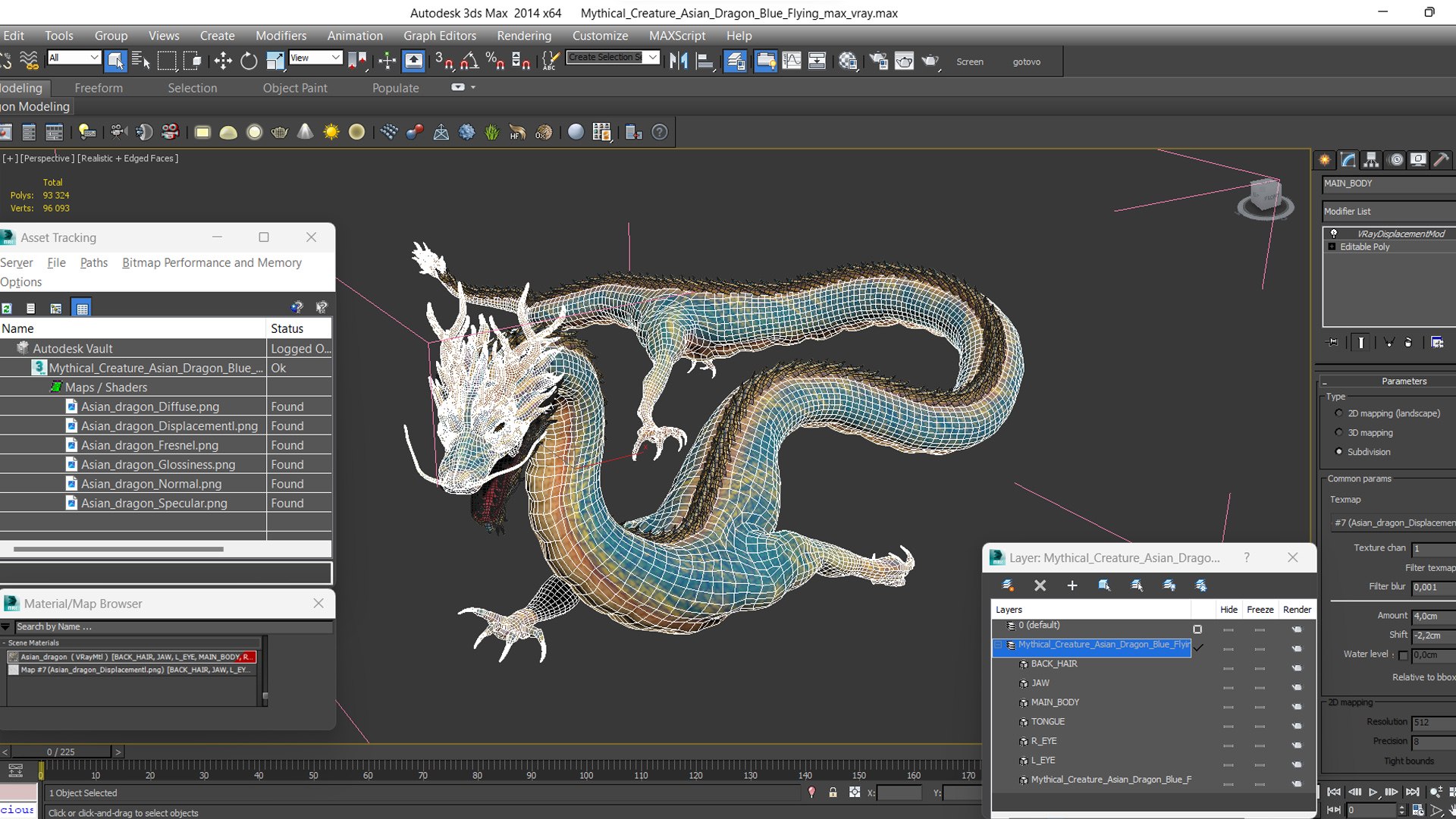Switch to the Object Paint ribbon tab

point(294,88)
